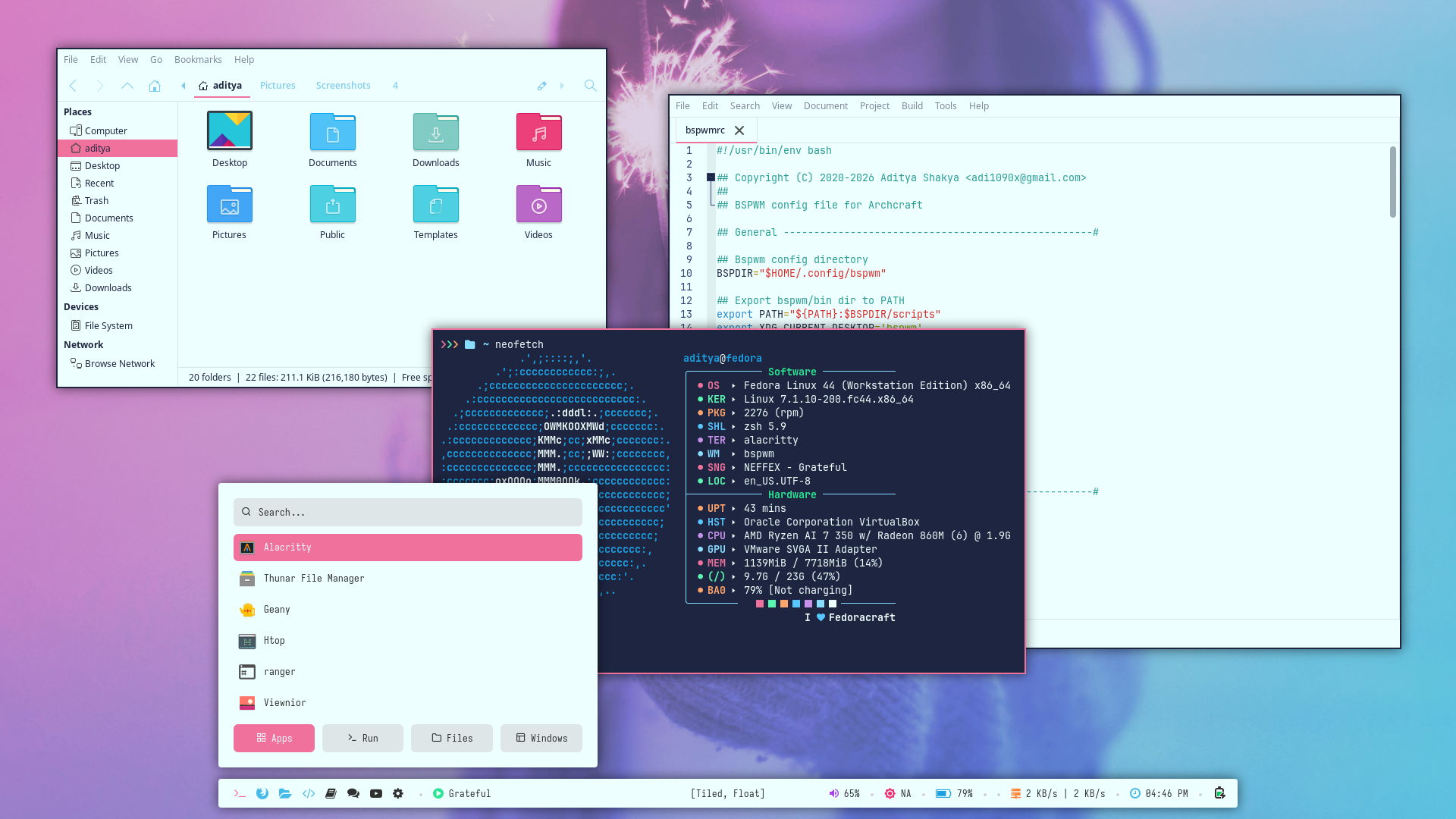This screenshot has width=1456, height=819.
Task: Click the play icon beside Grateful
Action: 438,793
